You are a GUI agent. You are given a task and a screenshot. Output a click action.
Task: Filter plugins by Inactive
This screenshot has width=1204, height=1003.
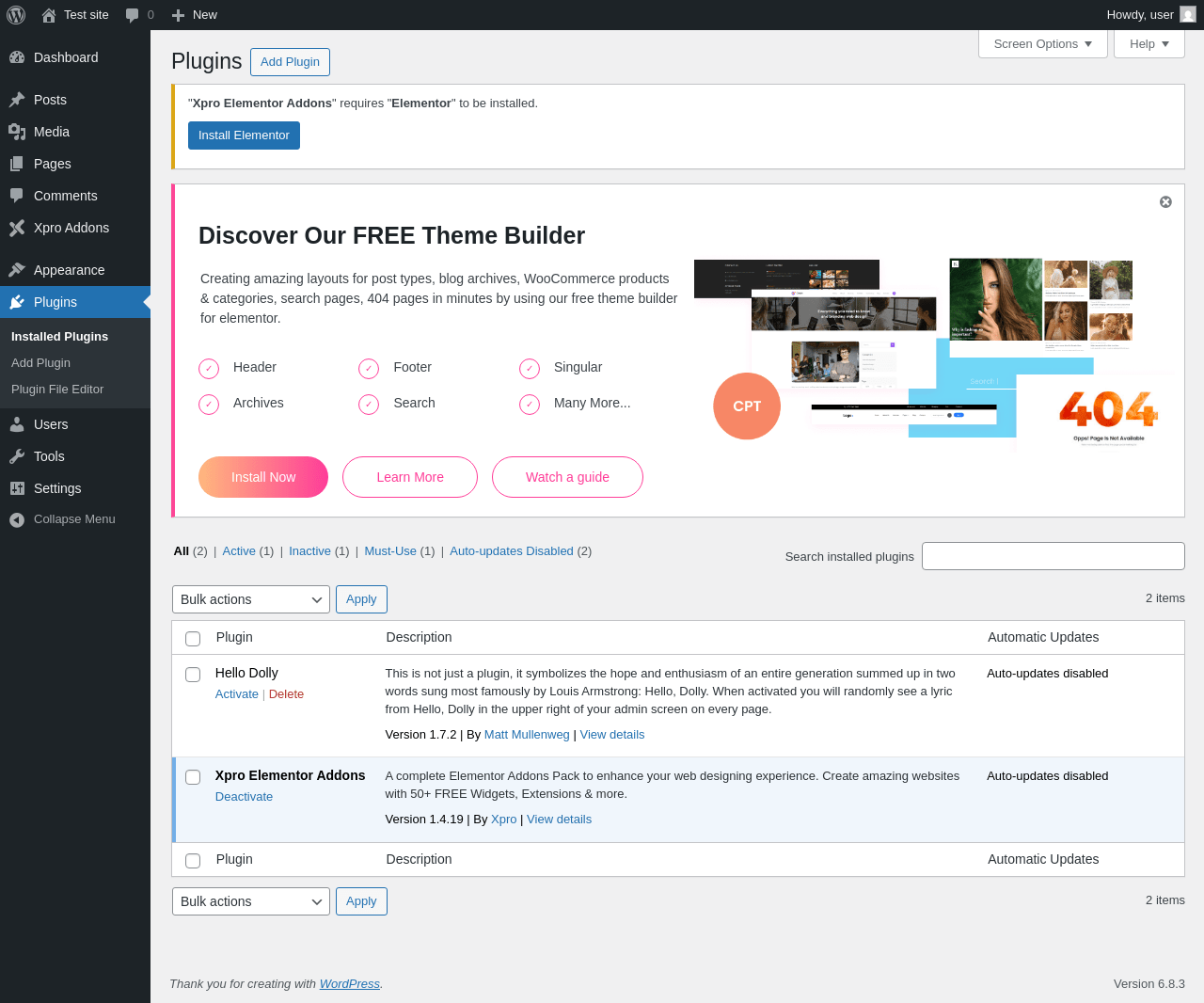tap(309, 551)
